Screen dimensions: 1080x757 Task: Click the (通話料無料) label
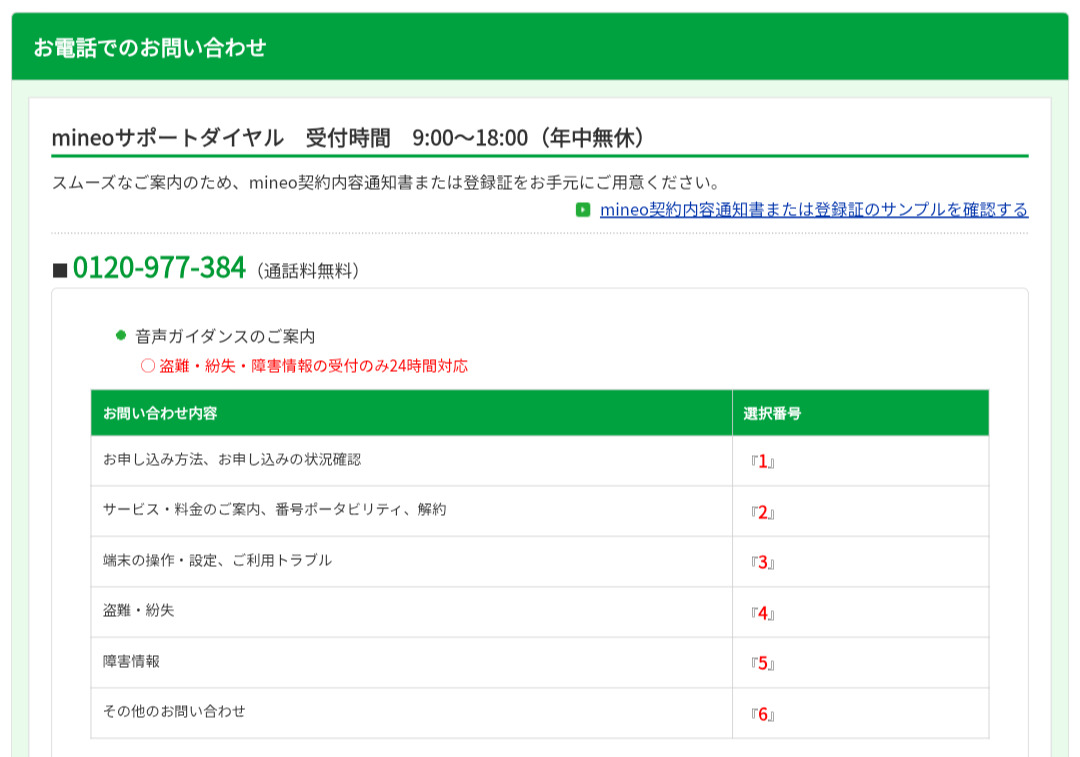tap(307, 271)
